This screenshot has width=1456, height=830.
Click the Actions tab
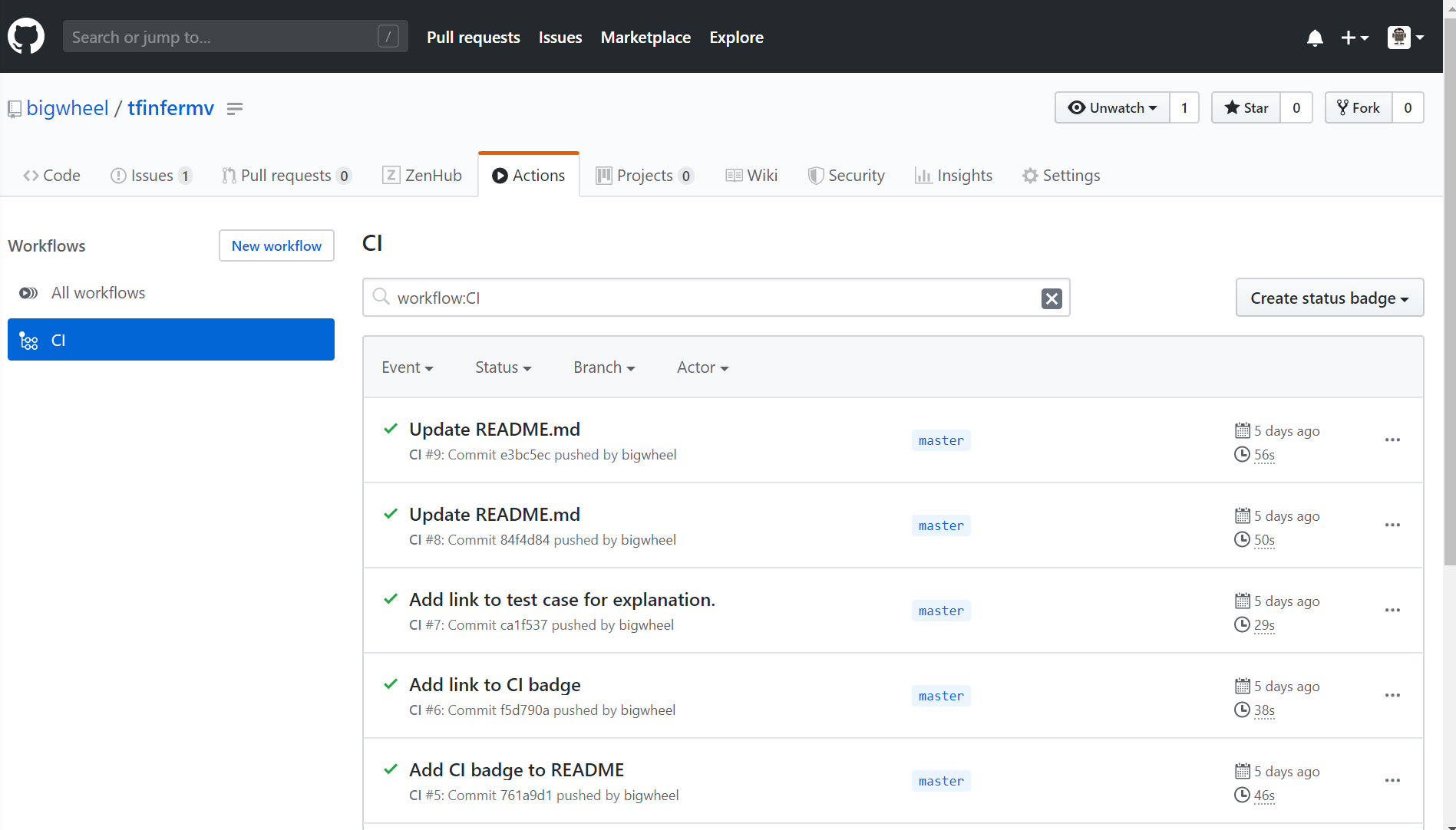pos(528,176)
